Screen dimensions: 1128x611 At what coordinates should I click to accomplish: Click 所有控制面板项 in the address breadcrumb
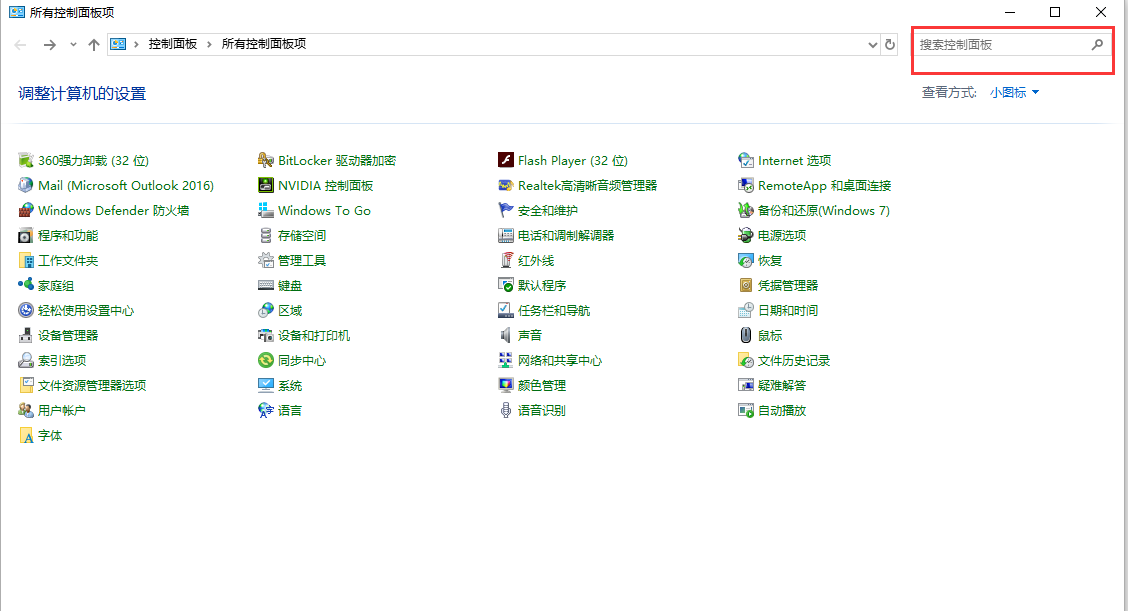tap(263, 44)
